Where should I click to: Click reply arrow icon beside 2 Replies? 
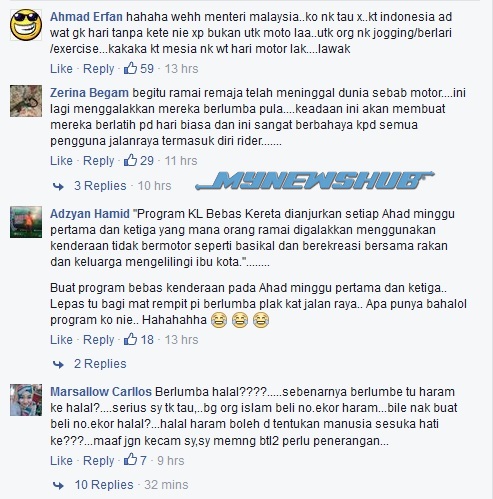tap(58, 364)
